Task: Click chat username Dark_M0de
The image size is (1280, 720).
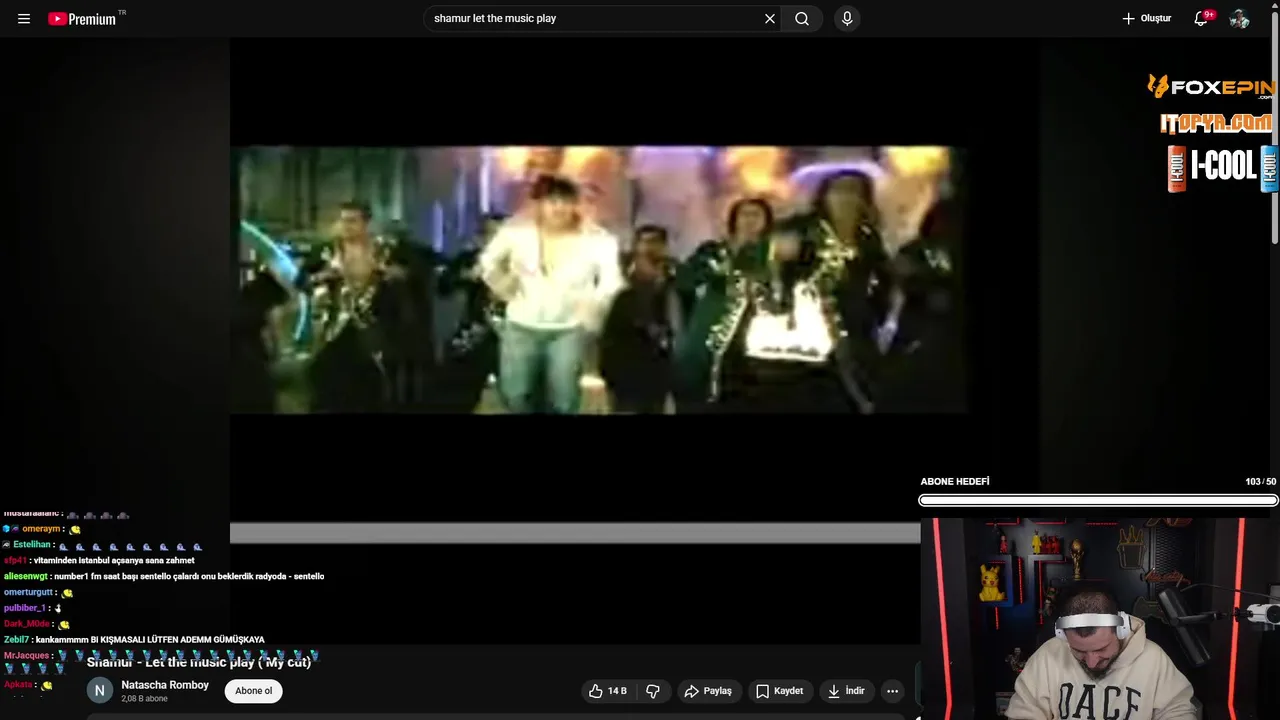Action: (26, 624)
